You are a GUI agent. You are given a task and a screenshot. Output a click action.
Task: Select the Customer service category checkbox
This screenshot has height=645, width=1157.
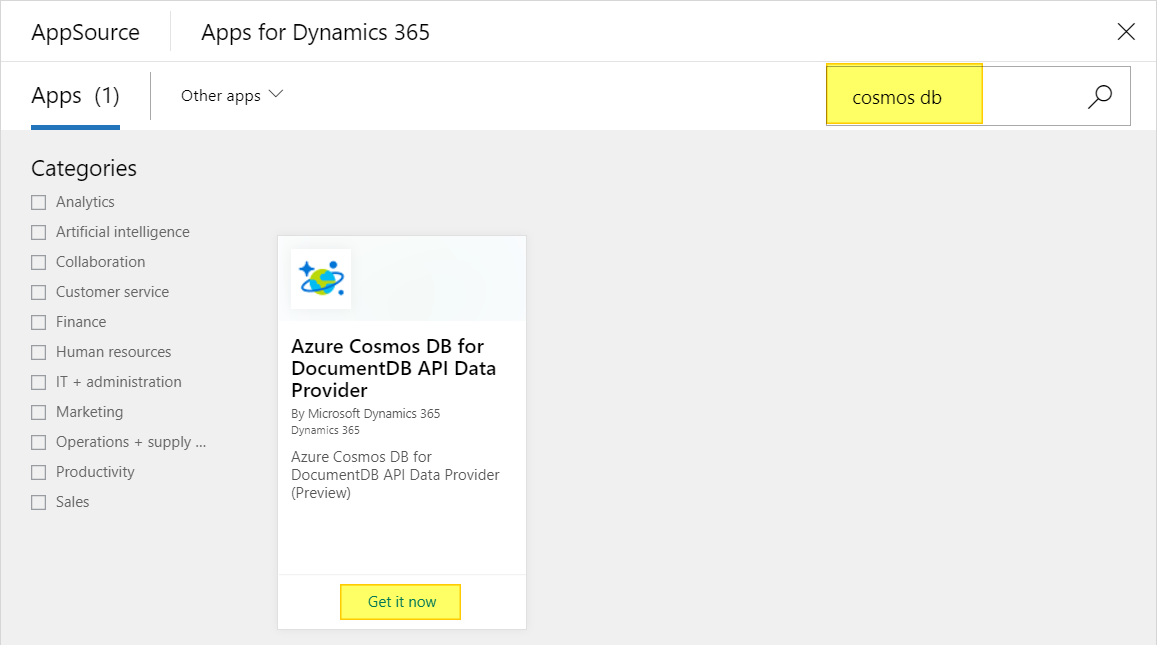[38, 292]
